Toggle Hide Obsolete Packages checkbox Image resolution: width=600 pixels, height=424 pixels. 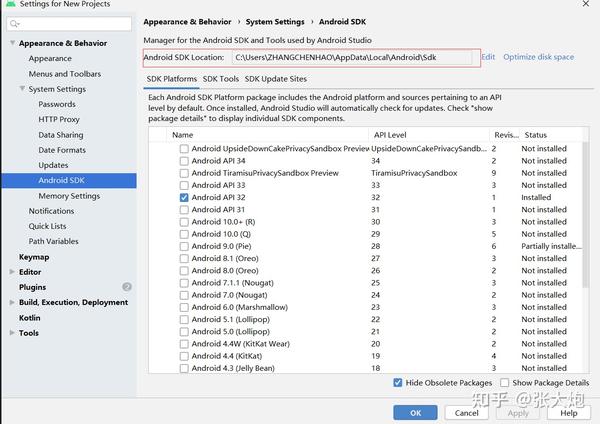tap(398, 383)
